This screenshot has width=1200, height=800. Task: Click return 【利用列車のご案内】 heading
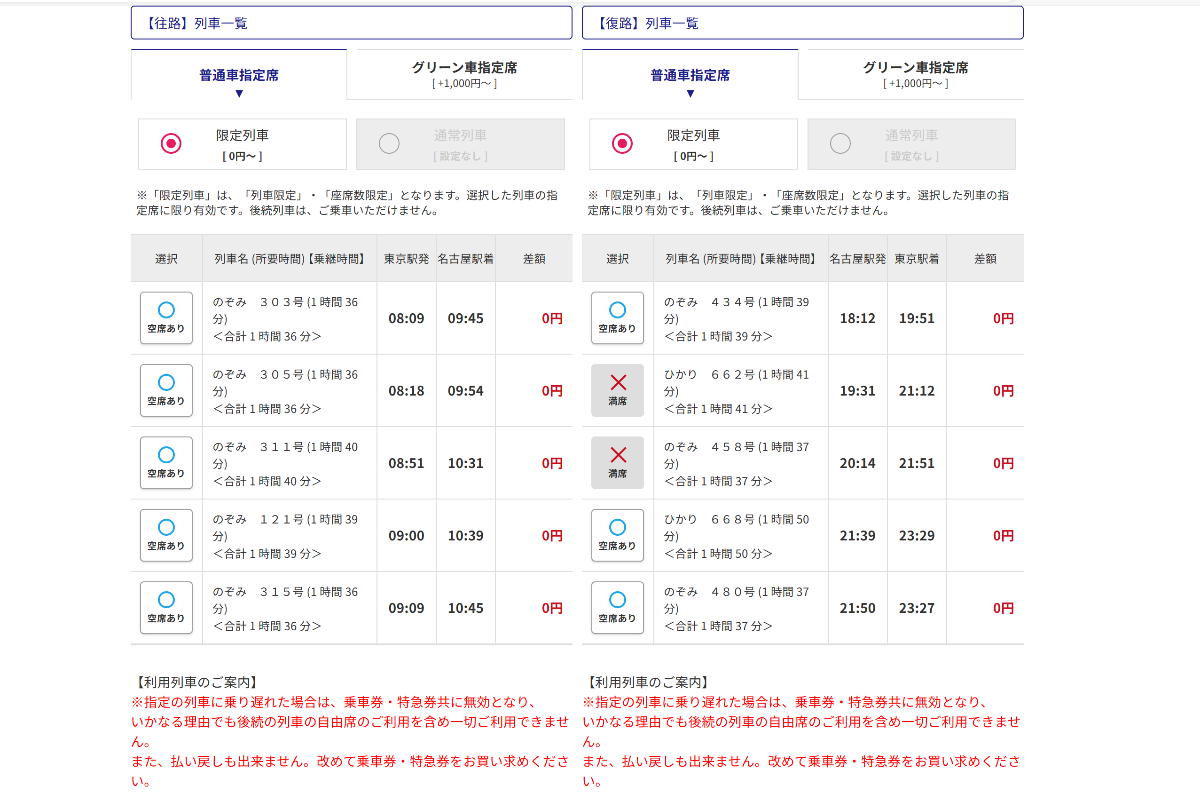coord(646,682)
